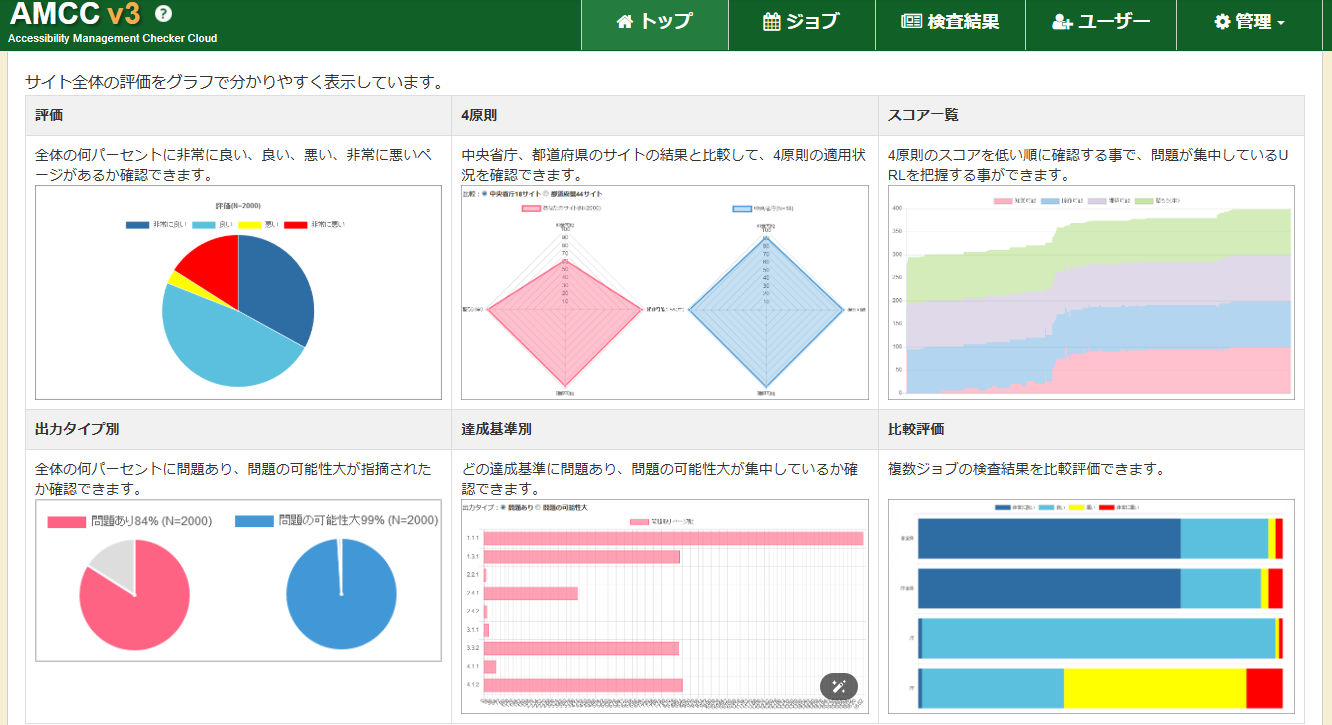Click the magic wand button over the bar chart
Viewport: 1332px width, 725px height.
pos(839,686)
